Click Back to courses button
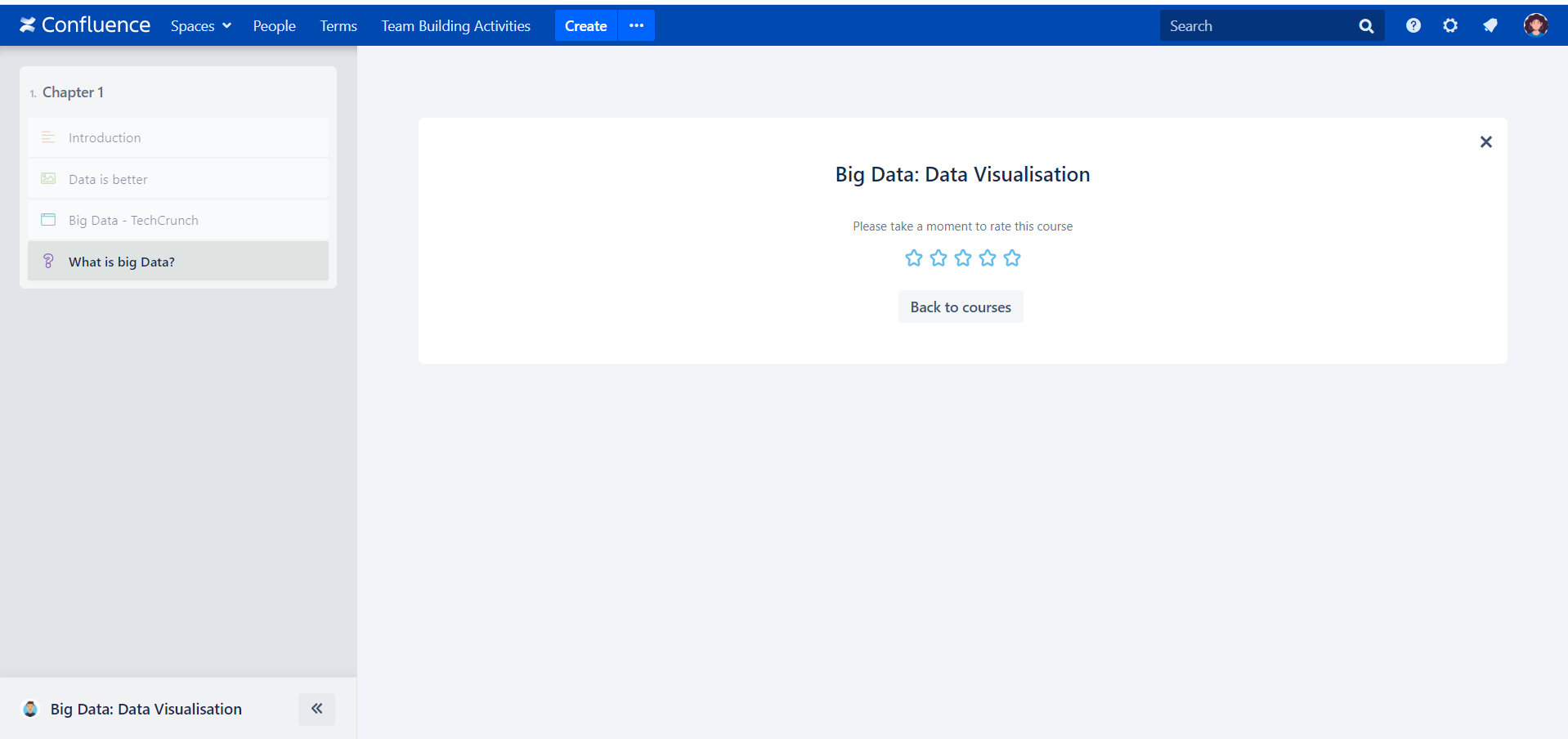1568x739 pixels. pyautogui.click(x=961, y=307)
